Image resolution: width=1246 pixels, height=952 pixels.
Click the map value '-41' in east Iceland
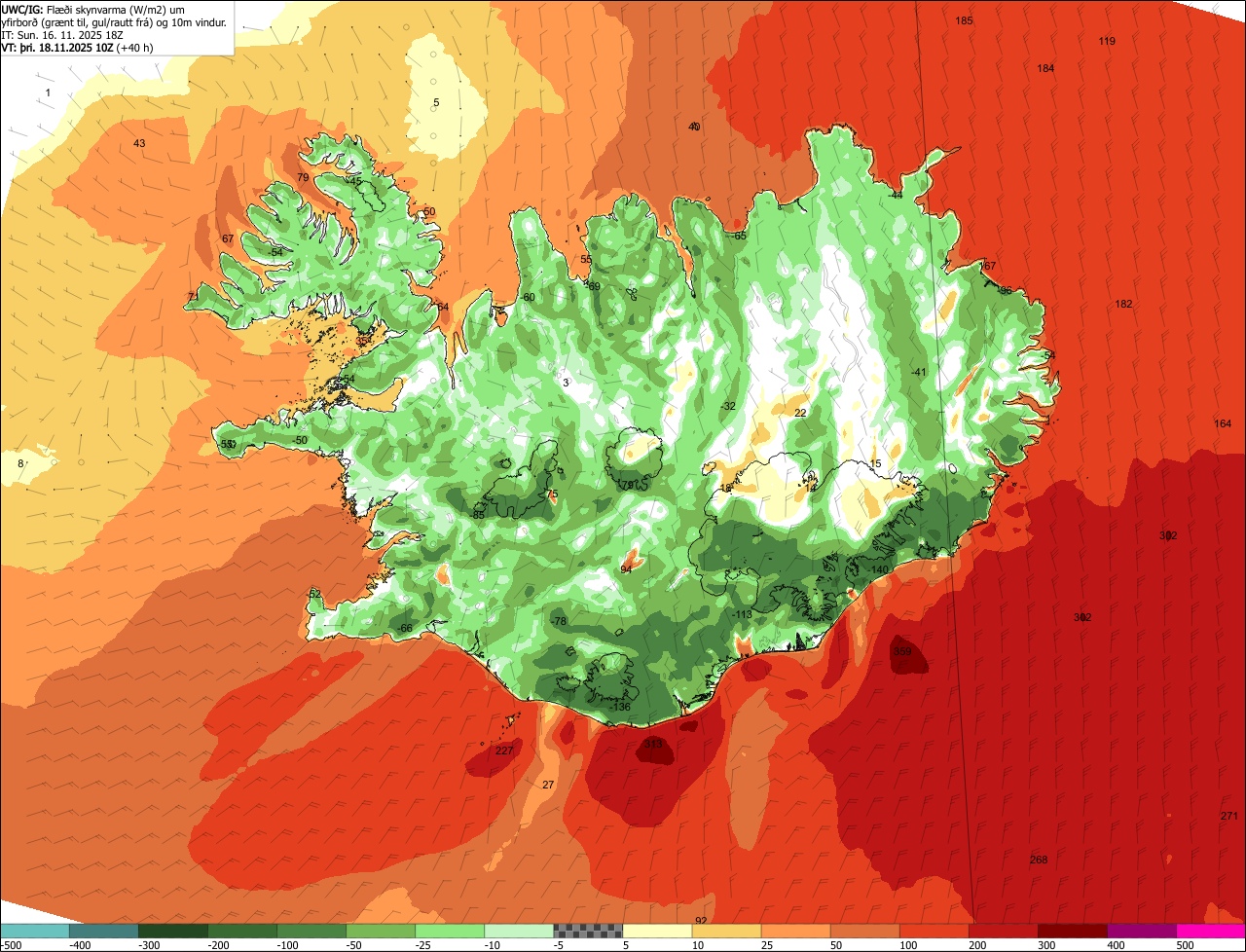click(x=919, y=373)
